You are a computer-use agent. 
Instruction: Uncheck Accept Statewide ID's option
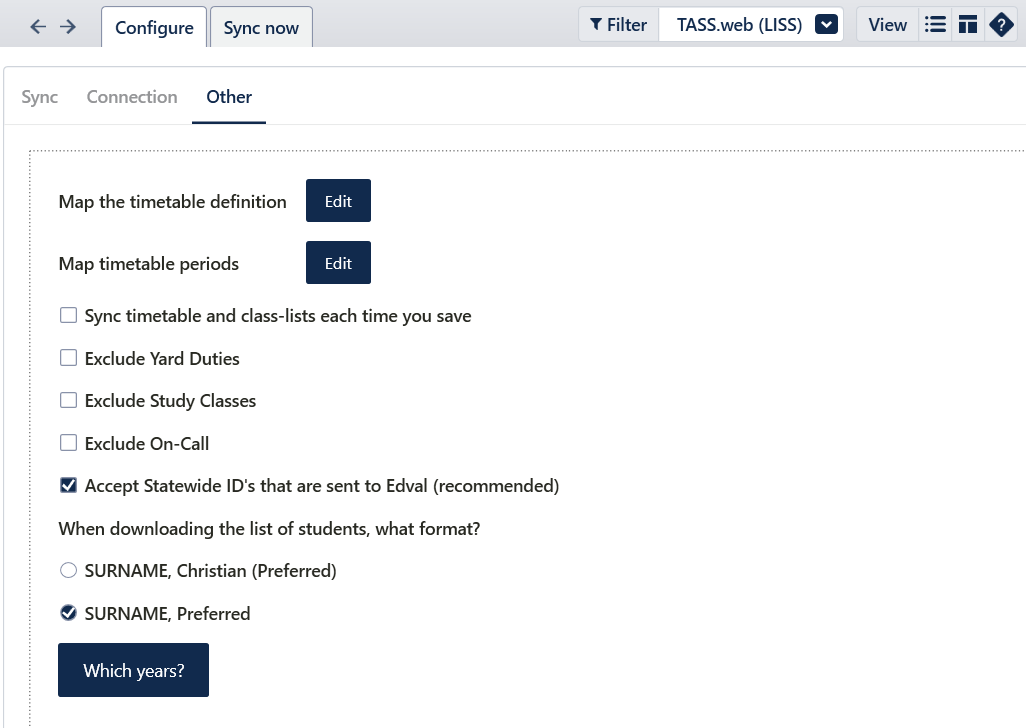coord(69,486)
